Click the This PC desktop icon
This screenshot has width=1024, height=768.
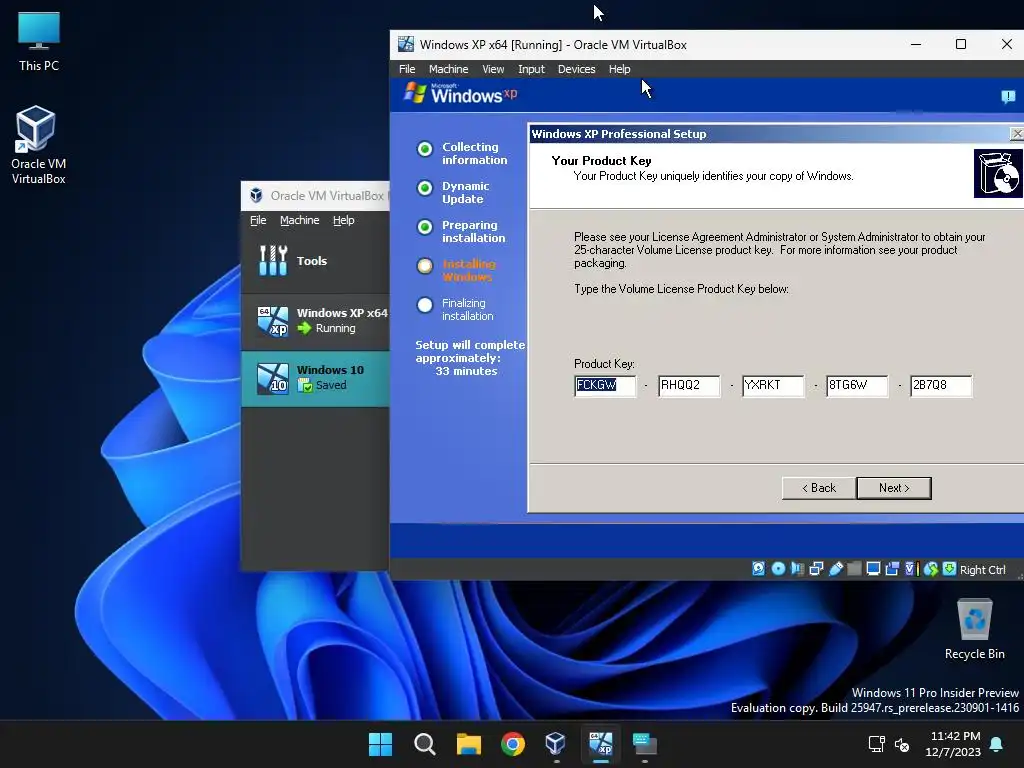click(39, 41)
